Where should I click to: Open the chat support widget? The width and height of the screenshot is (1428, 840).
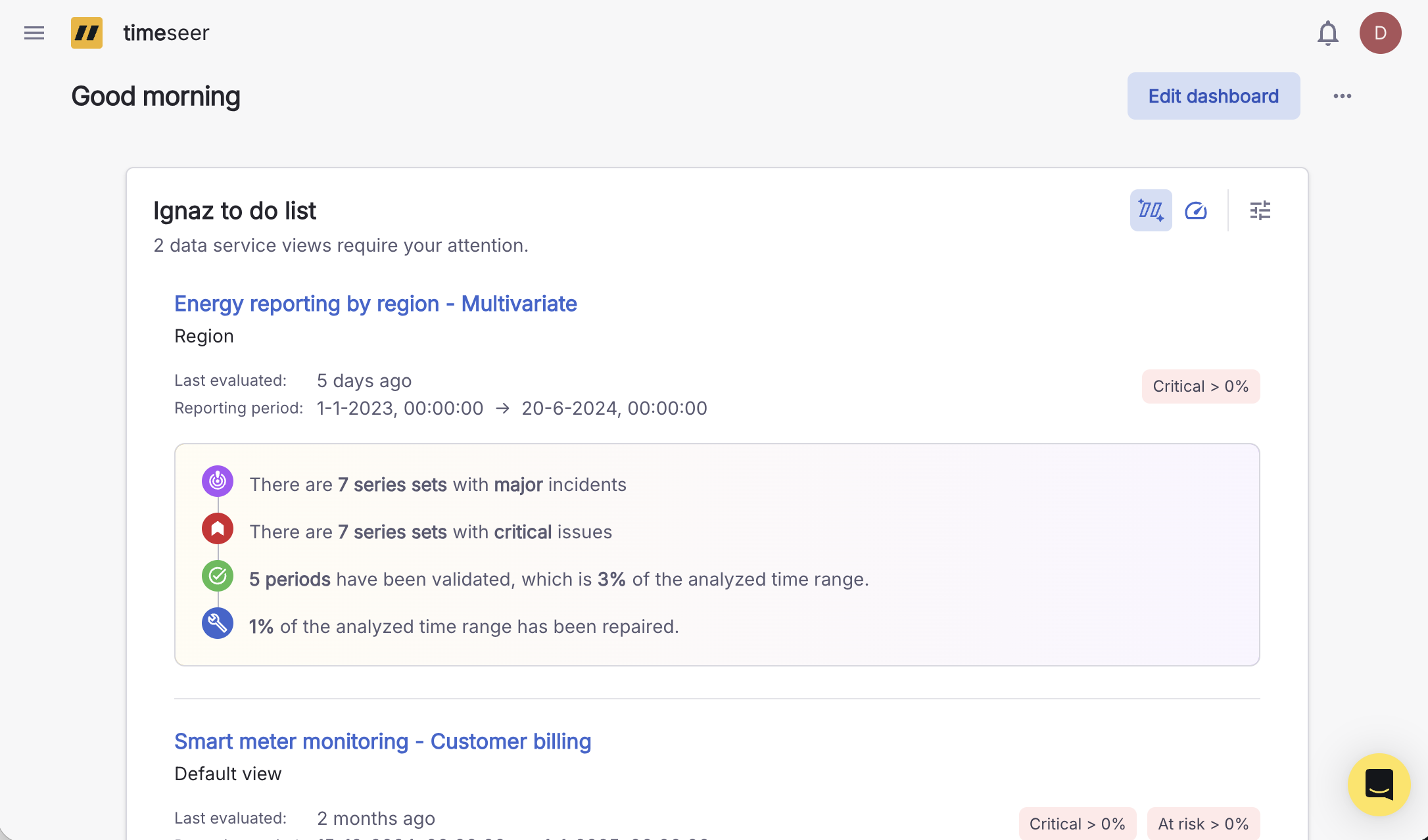[1379, 784]
